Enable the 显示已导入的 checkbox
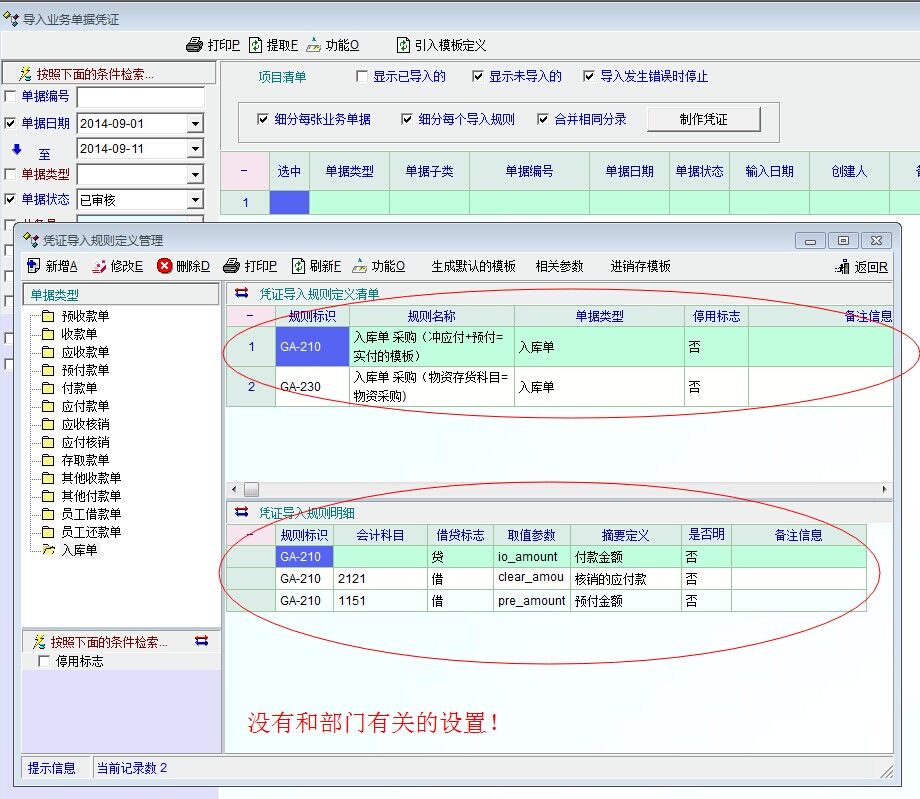Viewport: 920px width, 799px height. (363, 76)
